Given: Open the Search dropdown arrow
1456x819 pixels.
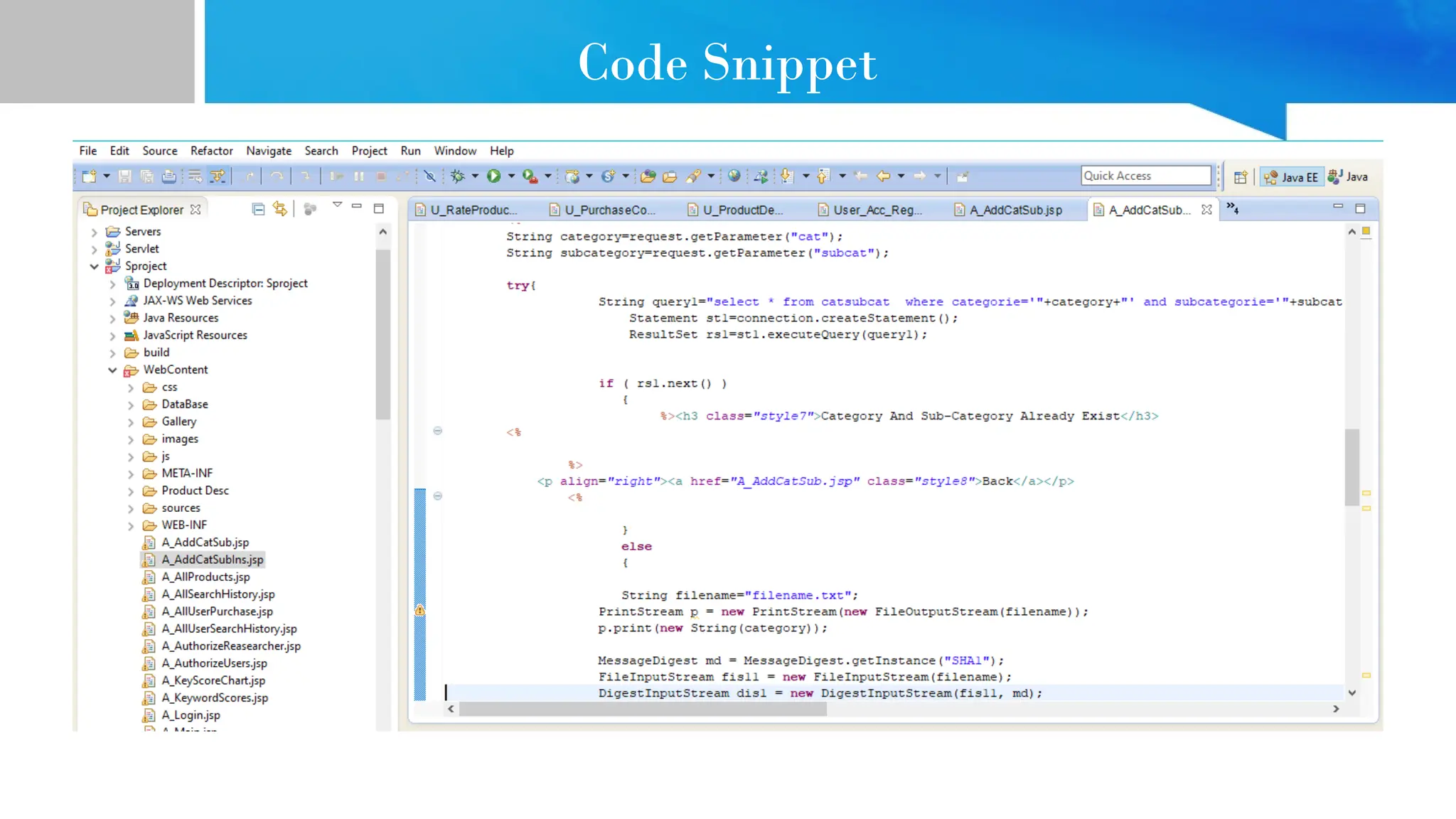Looking at the screenshot, I should [711, 176].
